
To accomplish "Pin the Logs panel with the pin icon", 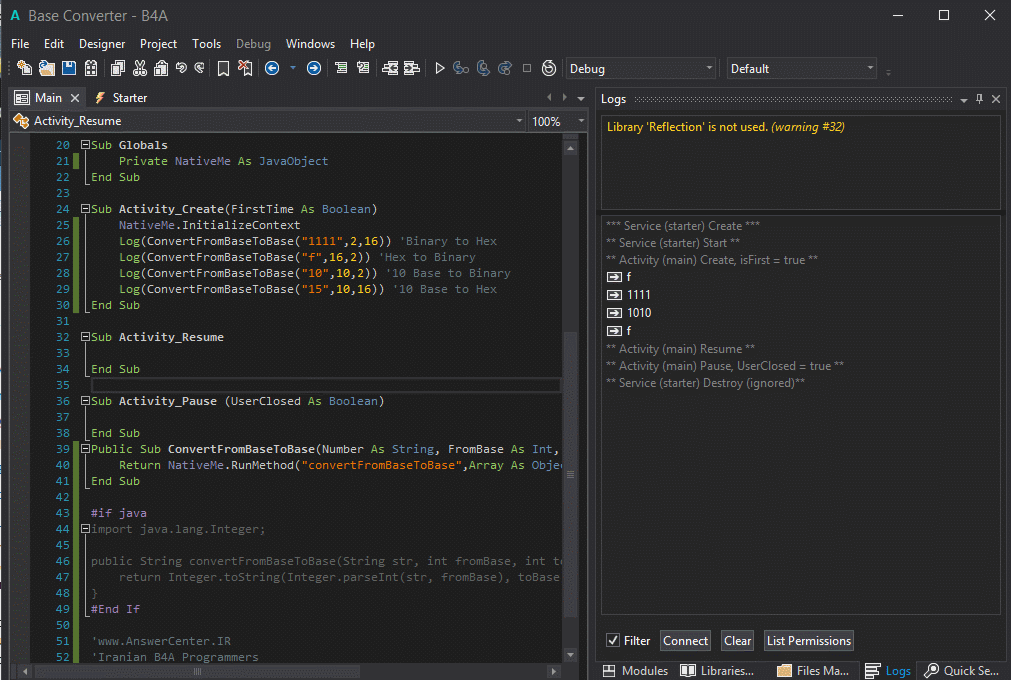I will (979, 99).
